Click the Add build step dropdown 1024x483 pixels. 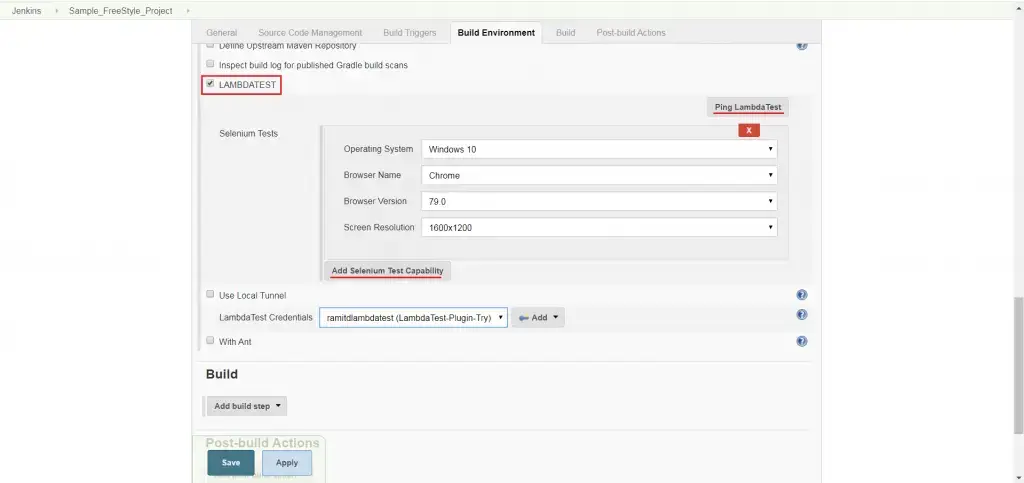click(x=247, y=406)
